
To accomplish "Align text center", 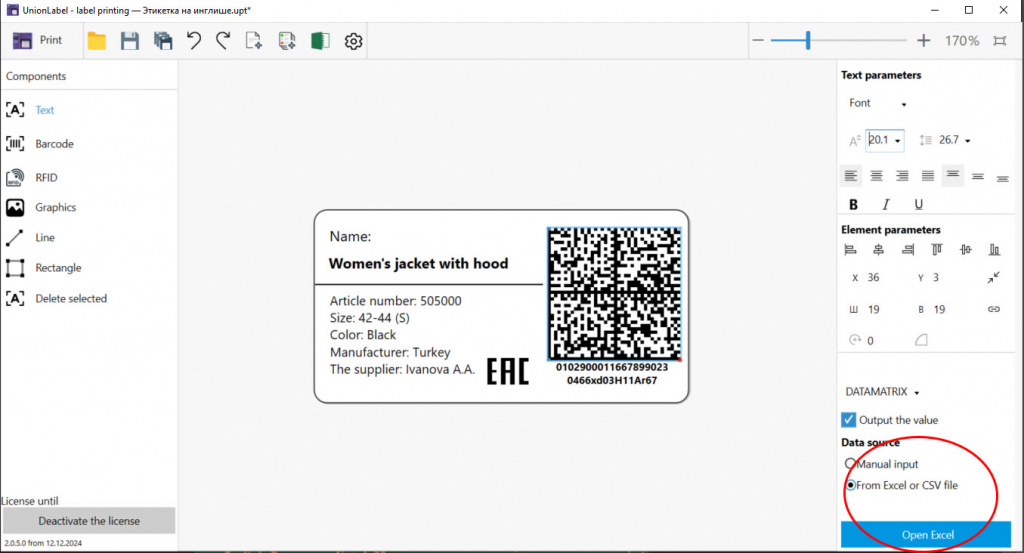I will [876, 176].
